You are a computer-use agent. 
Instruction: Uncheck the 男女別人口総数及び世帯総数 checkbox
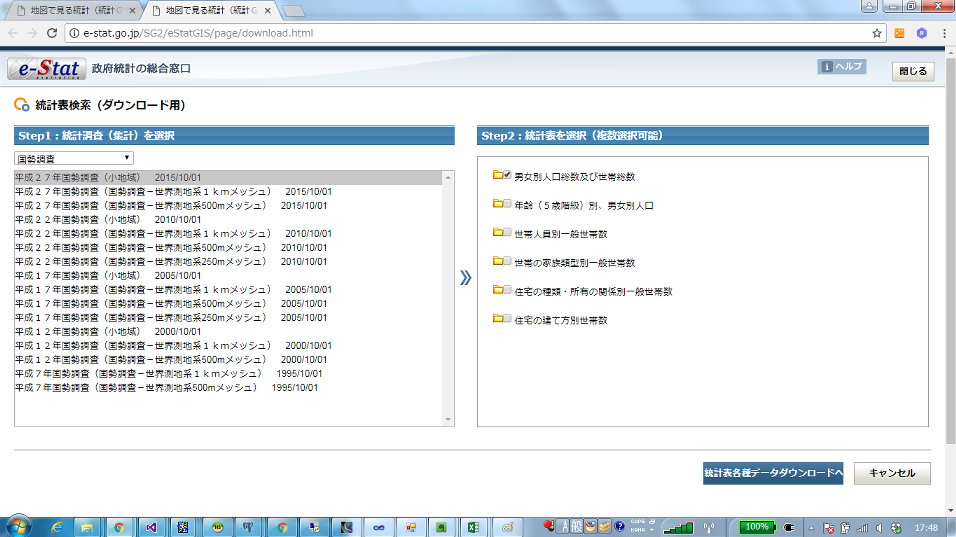click(x=508, y=176)
